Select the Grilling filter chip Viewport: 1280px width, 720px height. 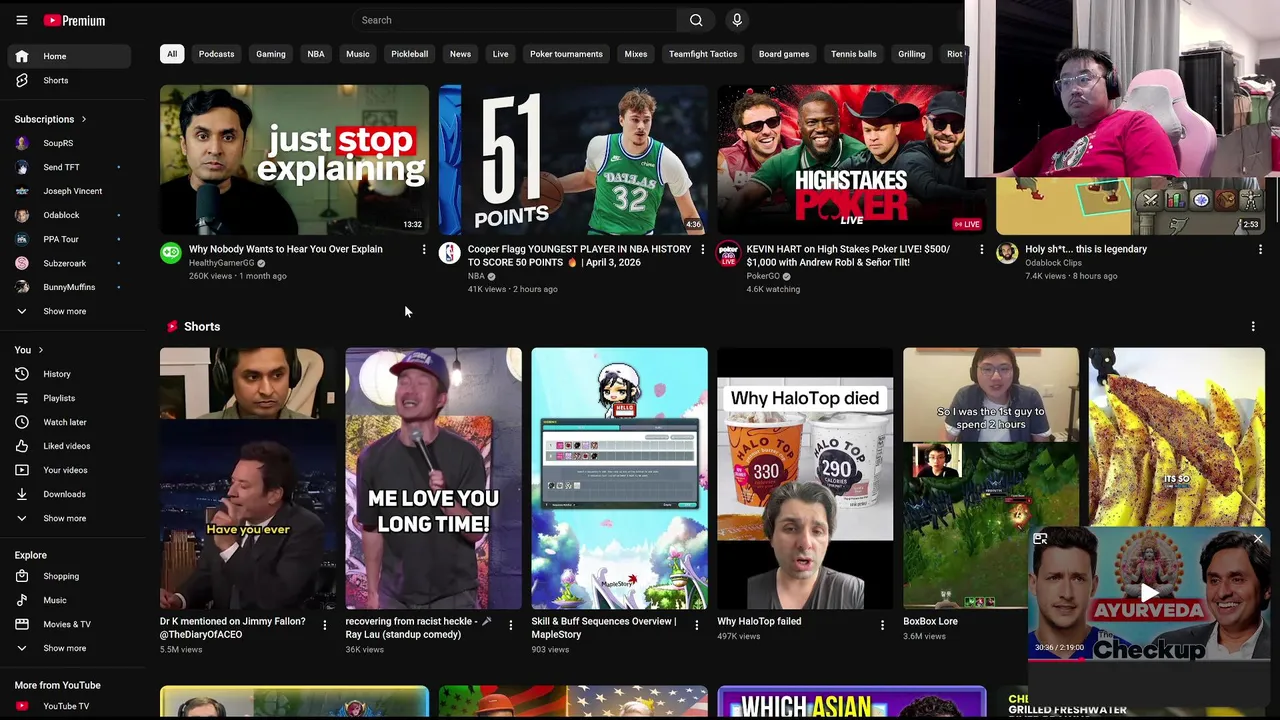911,54
